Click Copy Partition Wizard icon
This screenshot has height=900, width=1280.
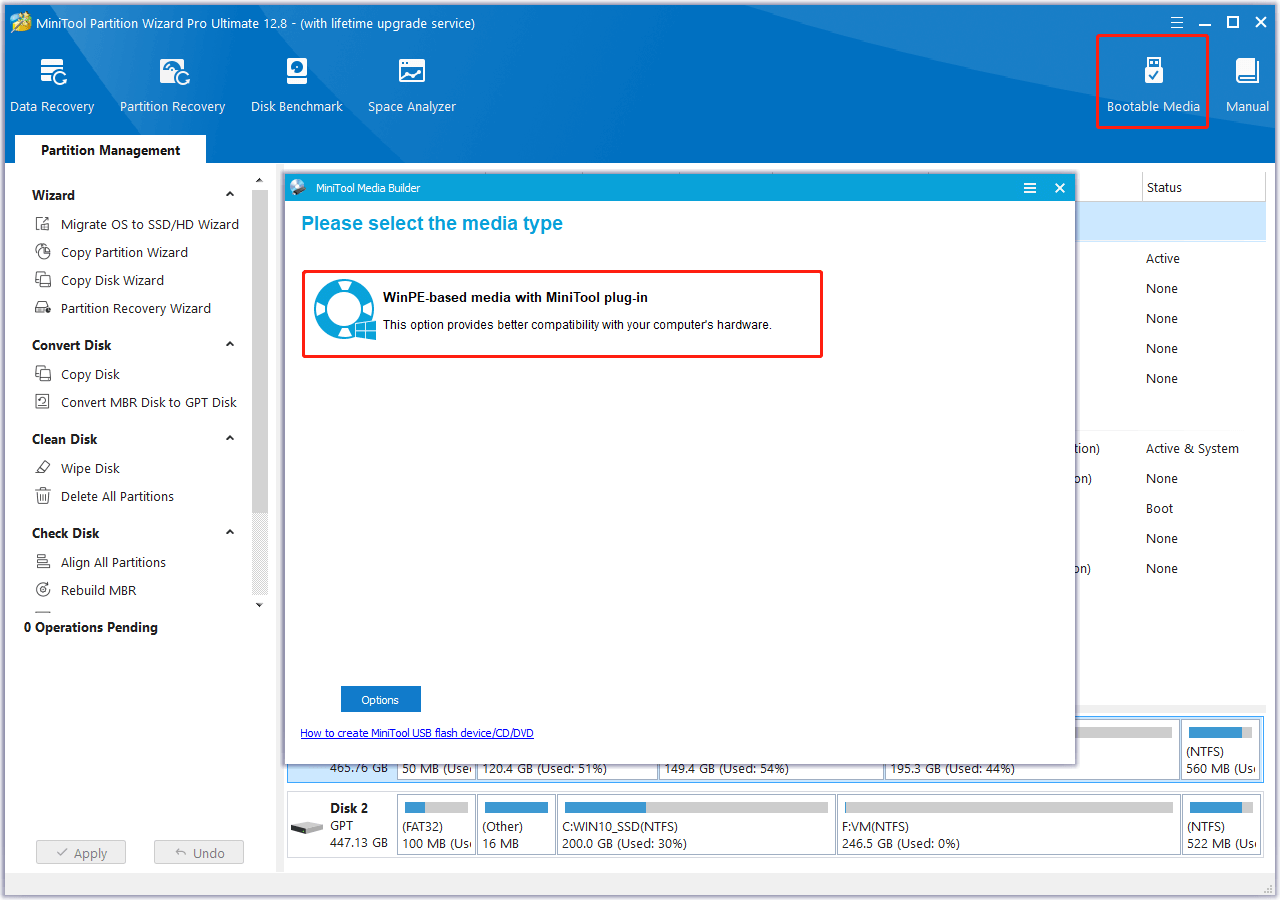43,252
